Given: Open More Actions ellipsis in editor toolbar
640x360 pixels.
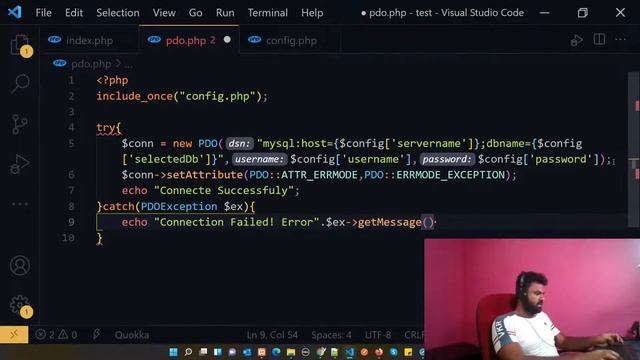Looking at the screenshot, I should coord(620,40).
